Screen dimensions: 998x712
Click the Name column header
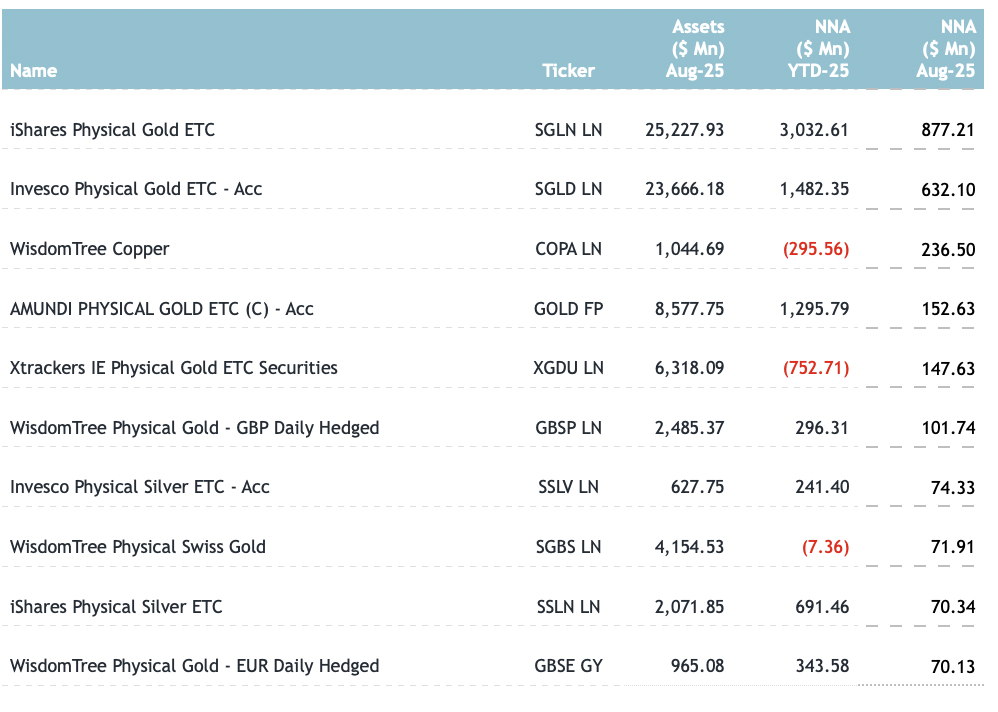[x=34, y=71]
